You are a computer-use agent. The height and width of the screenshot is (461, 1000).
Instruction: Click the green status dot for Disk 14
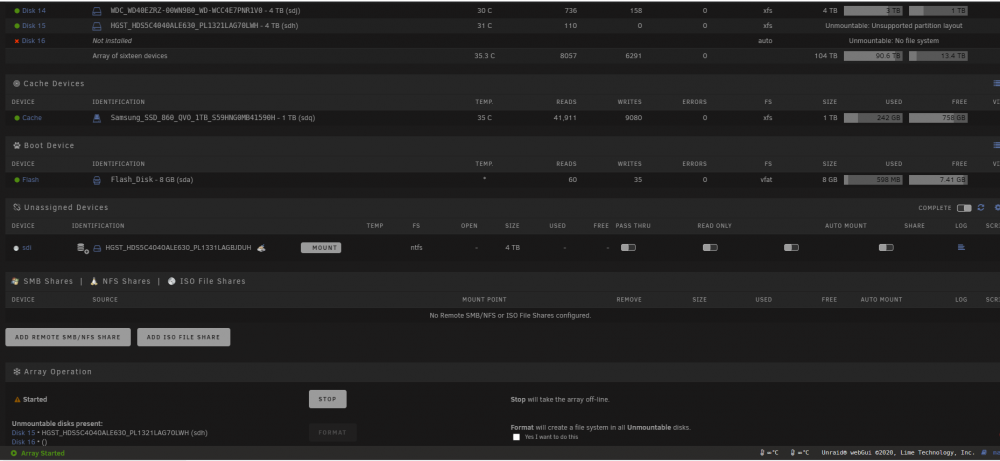(17, 11)
